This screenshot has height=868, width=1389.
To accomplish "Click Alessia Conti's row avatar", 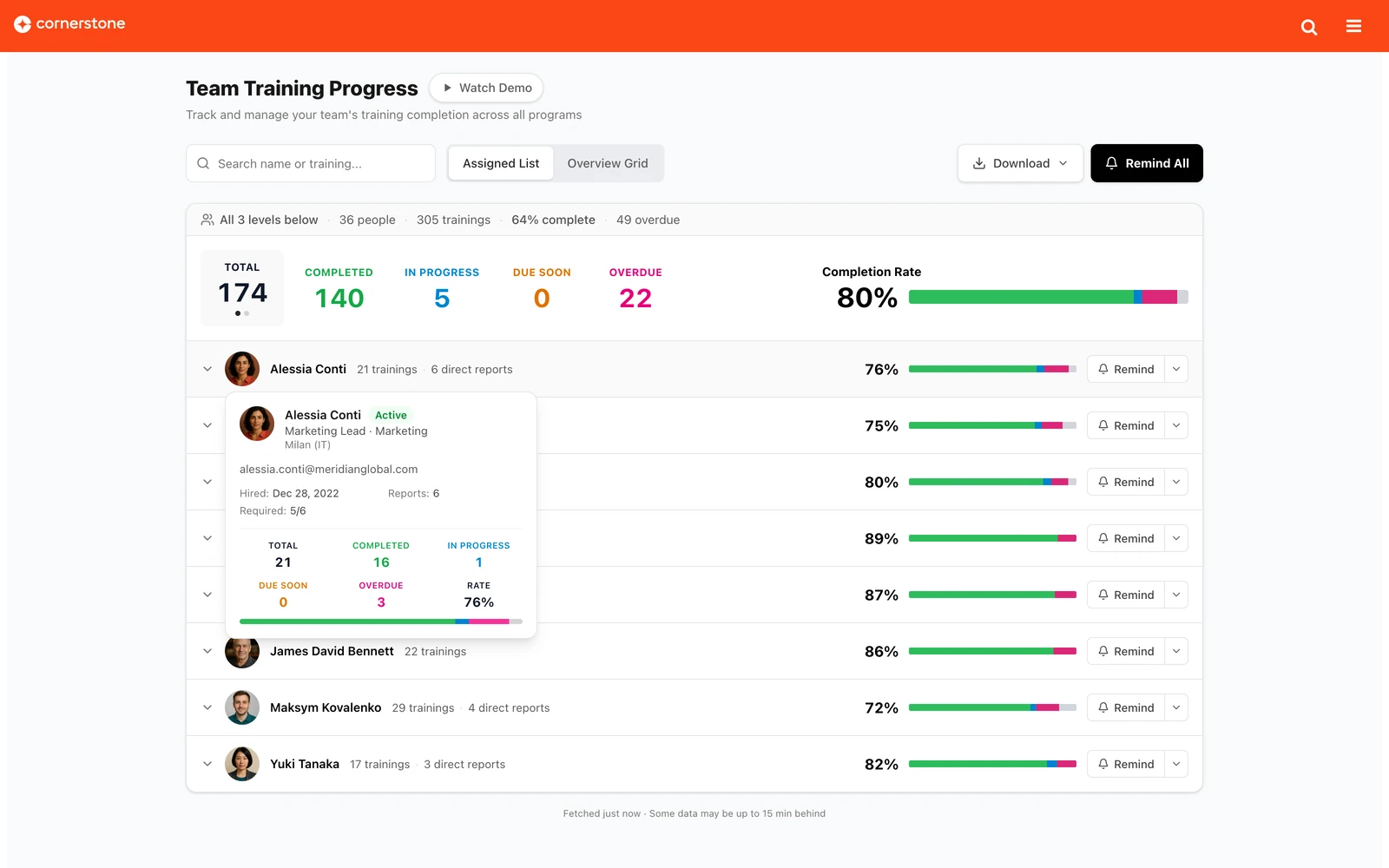I will tap(242, 369).
